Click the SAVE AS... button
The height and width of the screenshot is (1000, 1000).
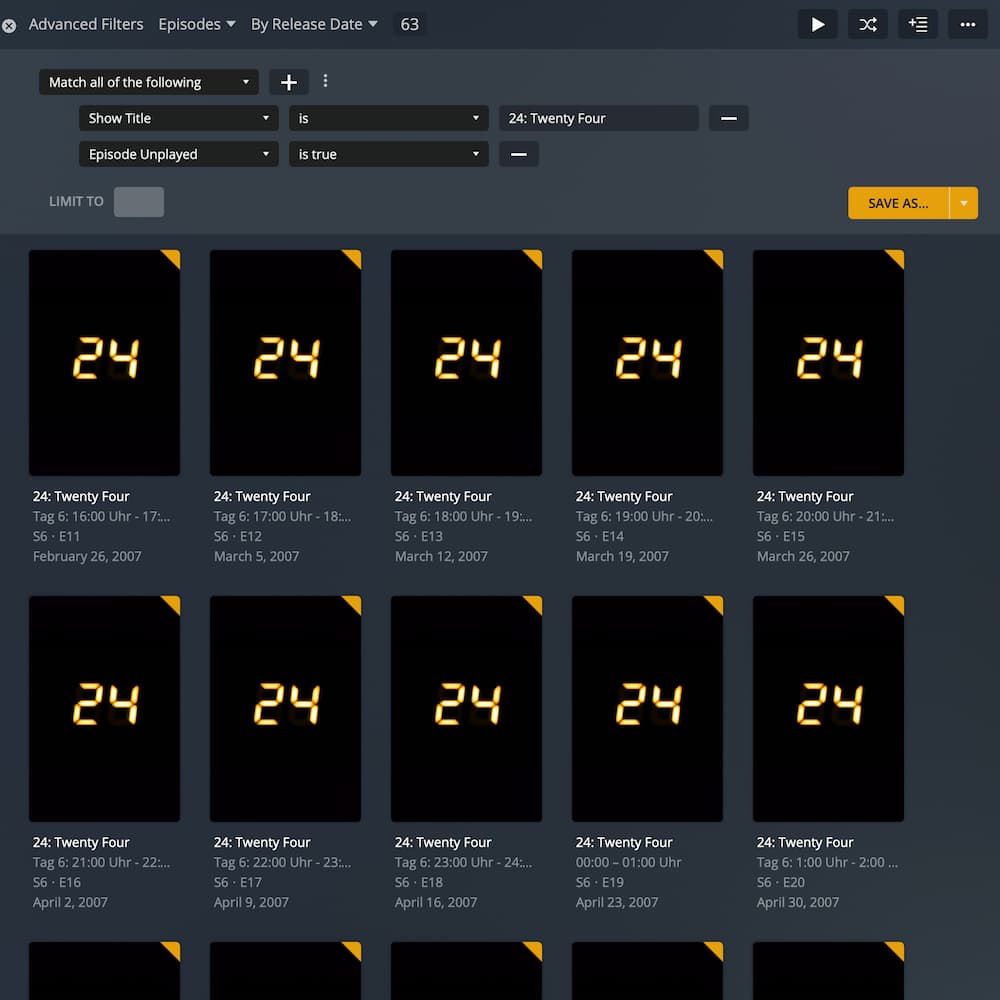(x=898, y=203)
